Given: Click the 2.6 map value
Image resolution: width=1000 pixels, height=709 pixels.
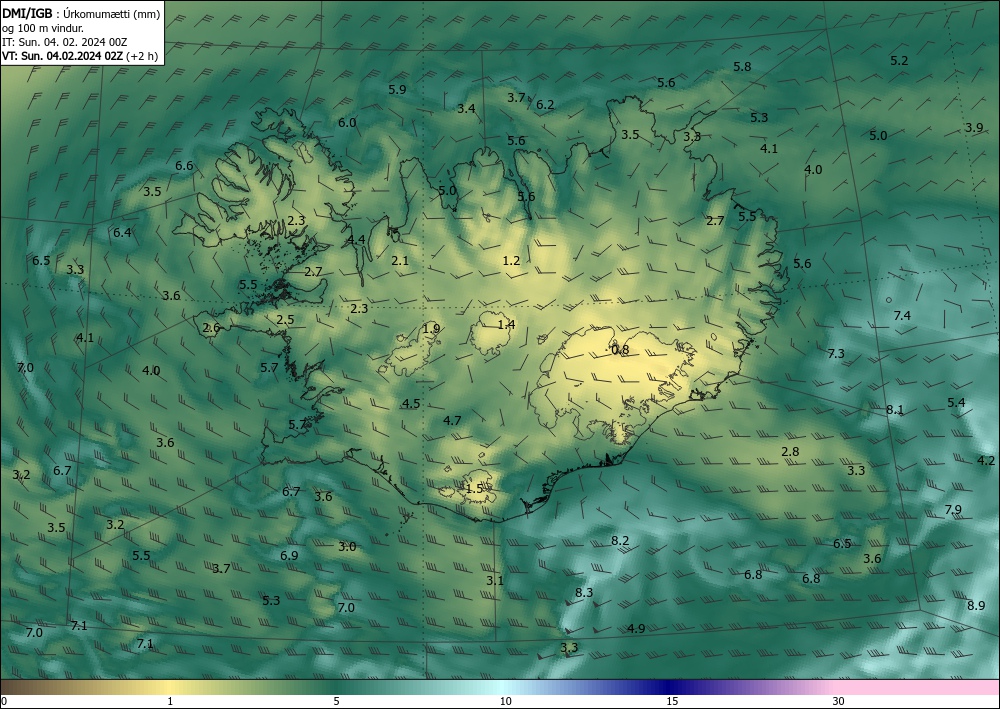Looking at the screenshot, I should point(211,328).
